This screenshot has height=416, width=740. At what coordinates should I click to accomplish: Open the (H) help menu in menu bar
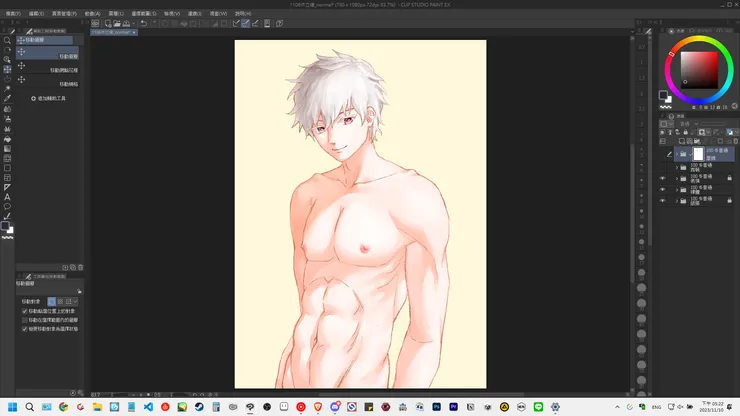(243, 14)
